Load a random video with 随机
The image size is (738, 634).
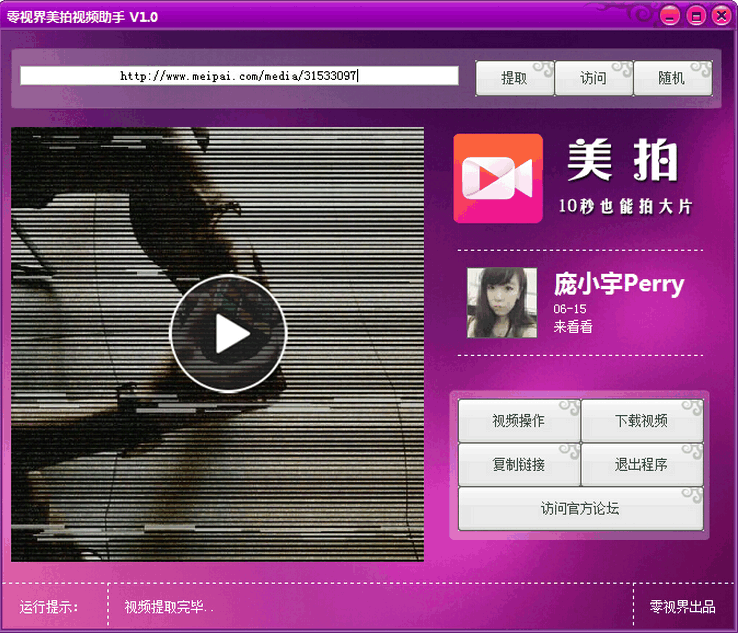click(x=673, y=78)
